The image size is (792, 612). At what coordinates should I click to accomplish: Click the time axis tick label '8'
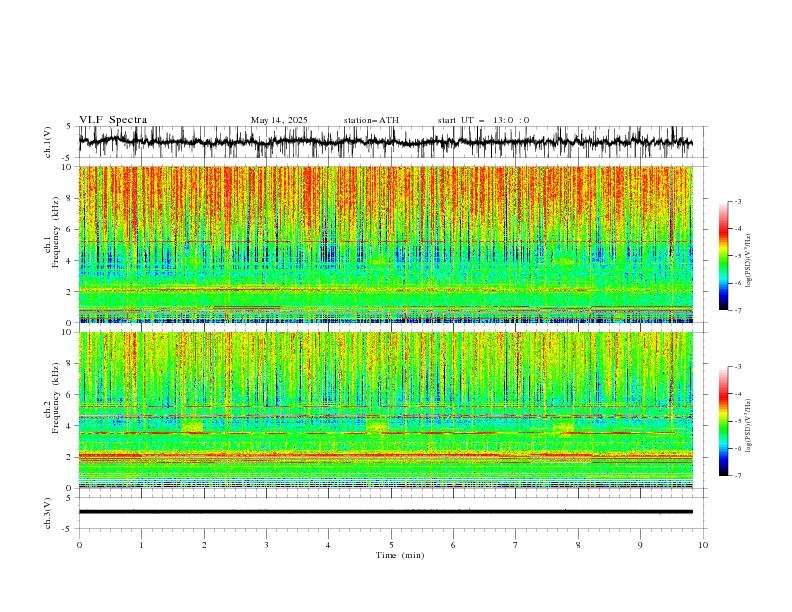coord(578,545)
